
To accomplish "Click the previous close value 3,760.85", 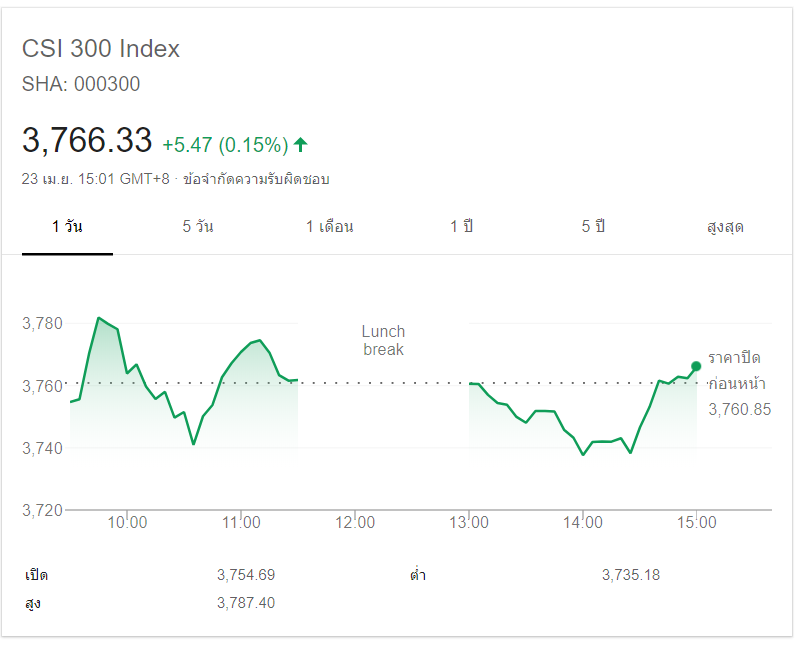I will [x=739, y=409].
